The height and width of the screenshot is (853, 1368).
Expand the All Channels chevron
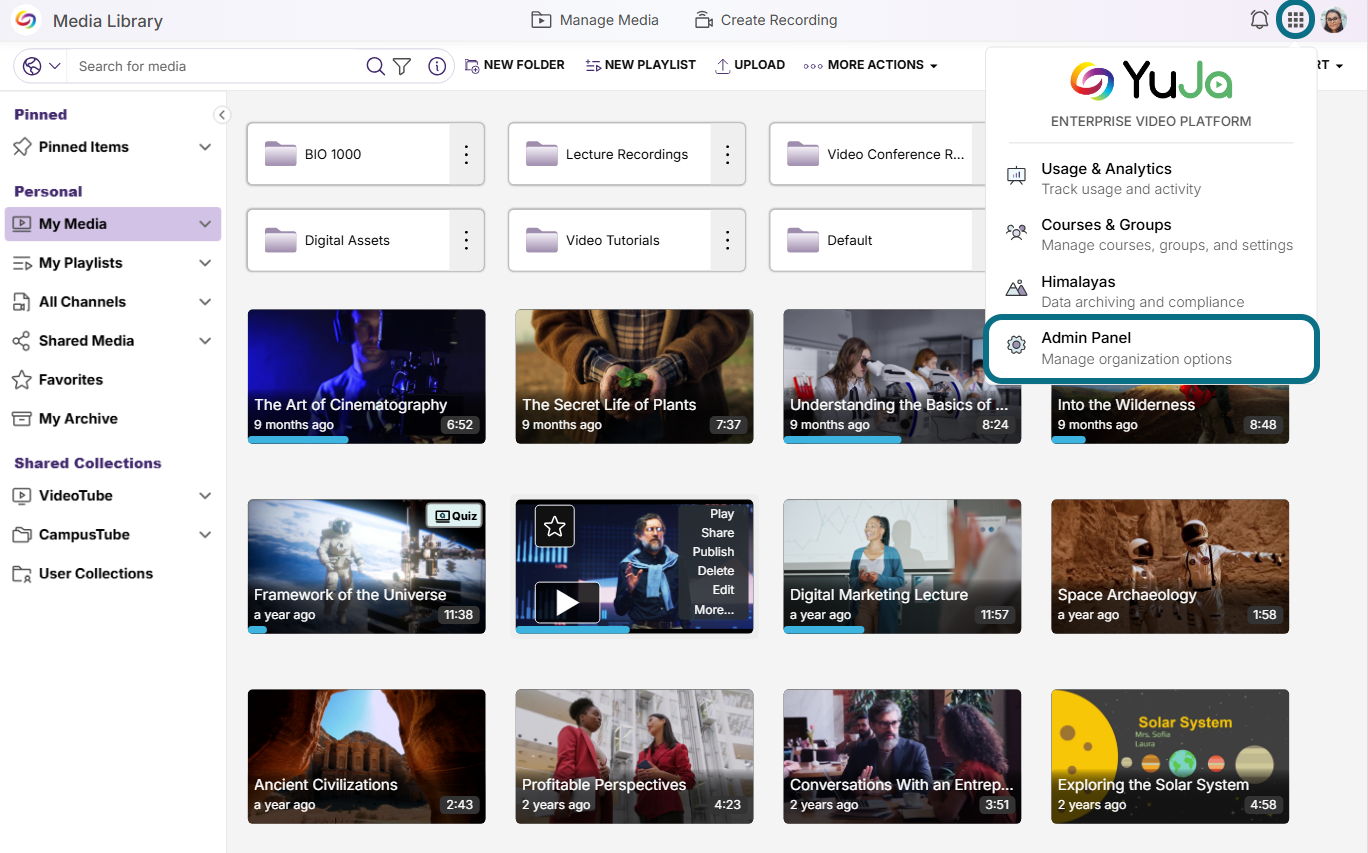click(x=205, y=302)
